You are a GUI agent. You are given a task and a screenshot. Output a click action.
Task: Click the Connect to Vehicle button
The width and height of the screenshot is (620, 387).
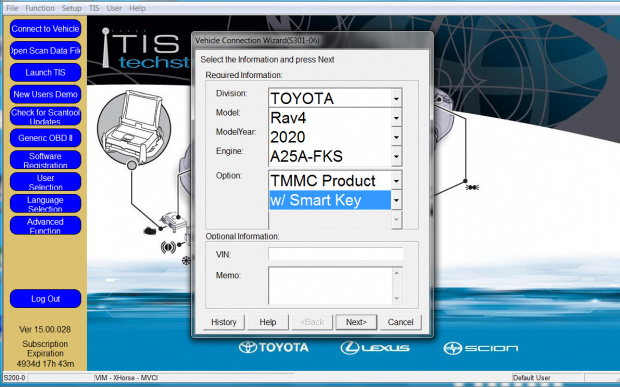[x=45, y=29]
